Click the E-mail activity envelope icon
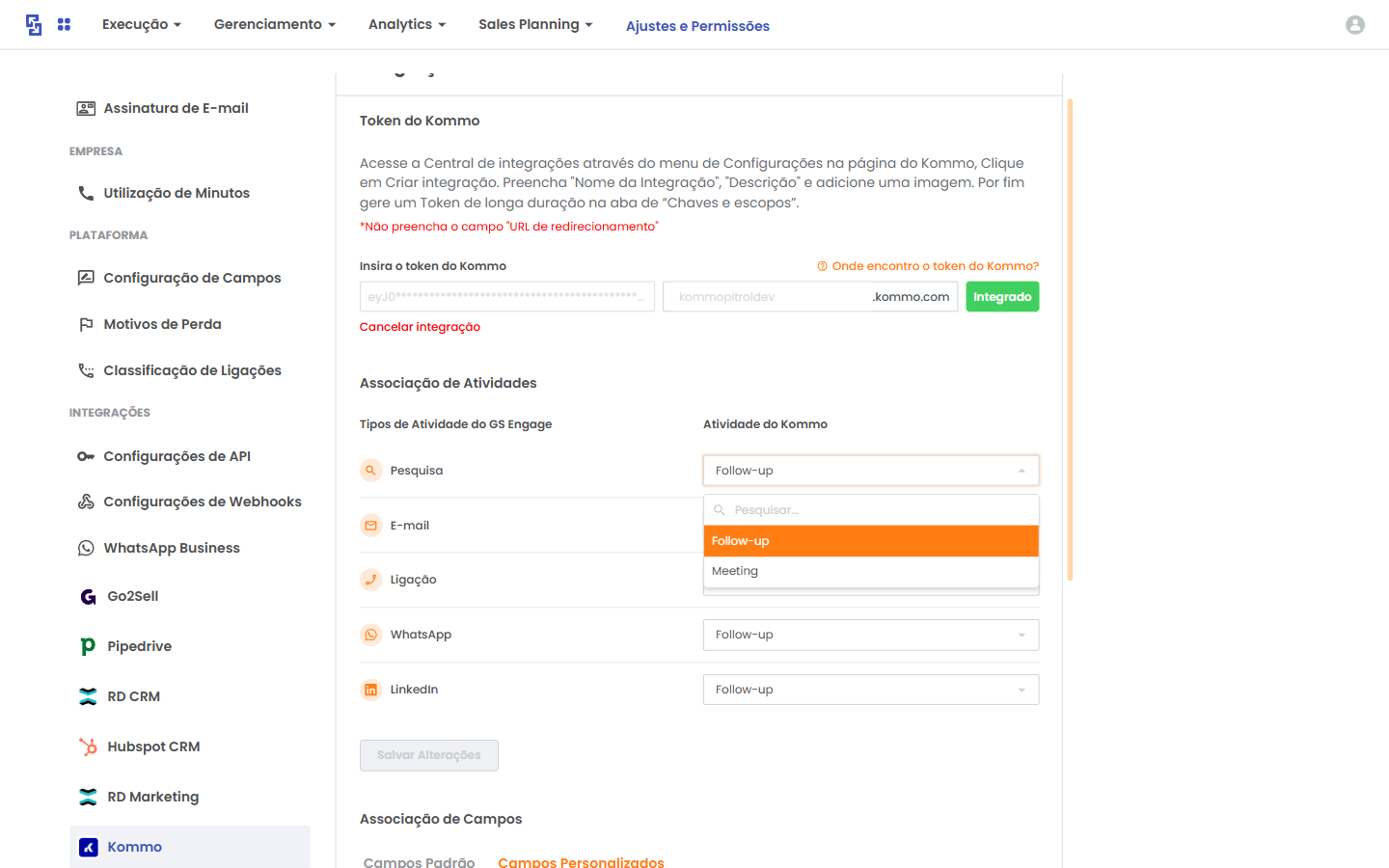 370,526
